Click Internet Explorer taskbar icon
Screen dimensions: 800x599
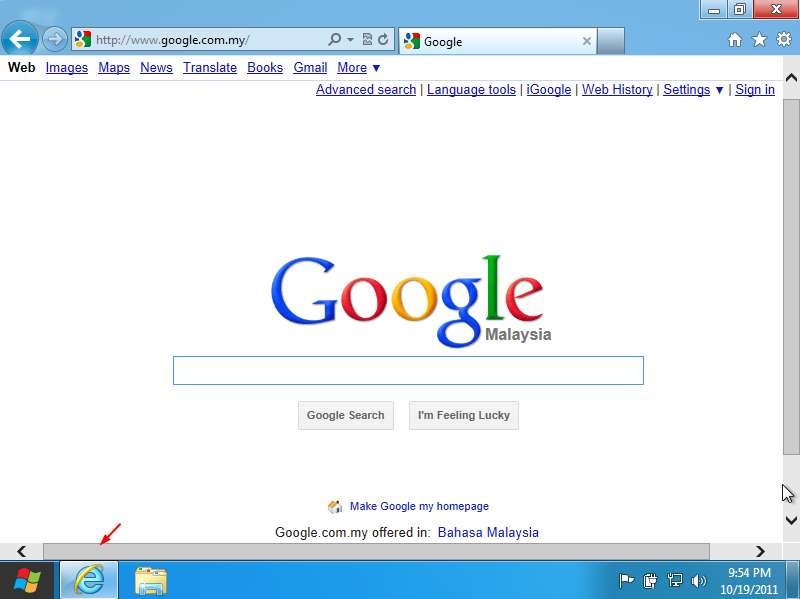coord(89,580)
